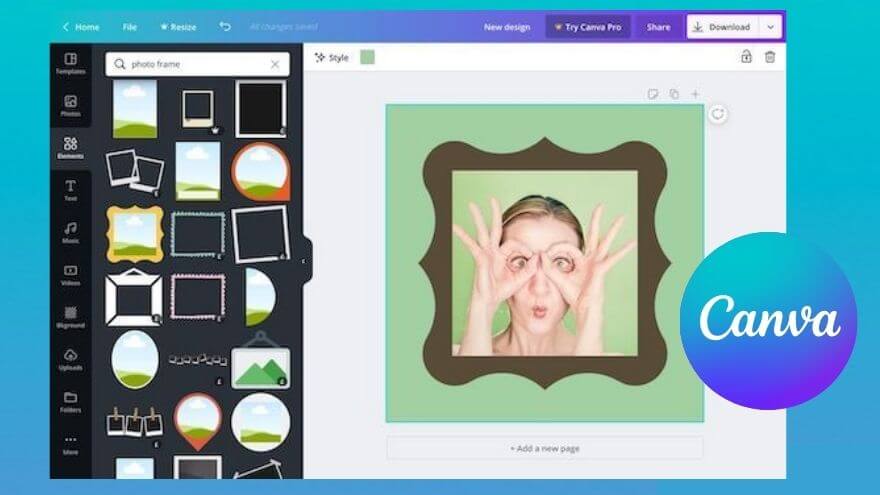Image resolution: width=880 pixels, height=495 pixels.
Task: Click the trash delete icon
Action: (x=769, y=57)
